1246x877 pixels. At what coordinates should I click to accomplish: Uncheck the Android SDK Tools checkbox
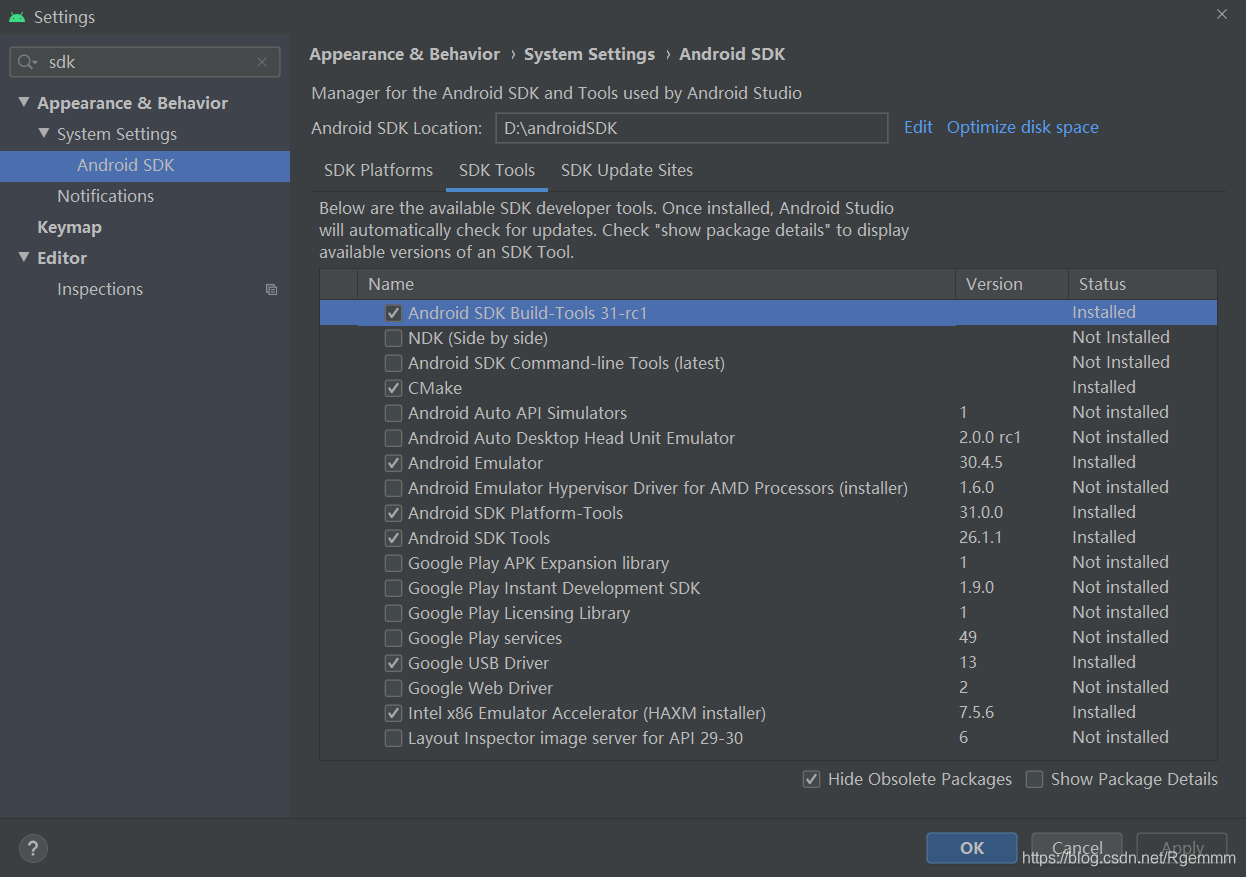394,538
